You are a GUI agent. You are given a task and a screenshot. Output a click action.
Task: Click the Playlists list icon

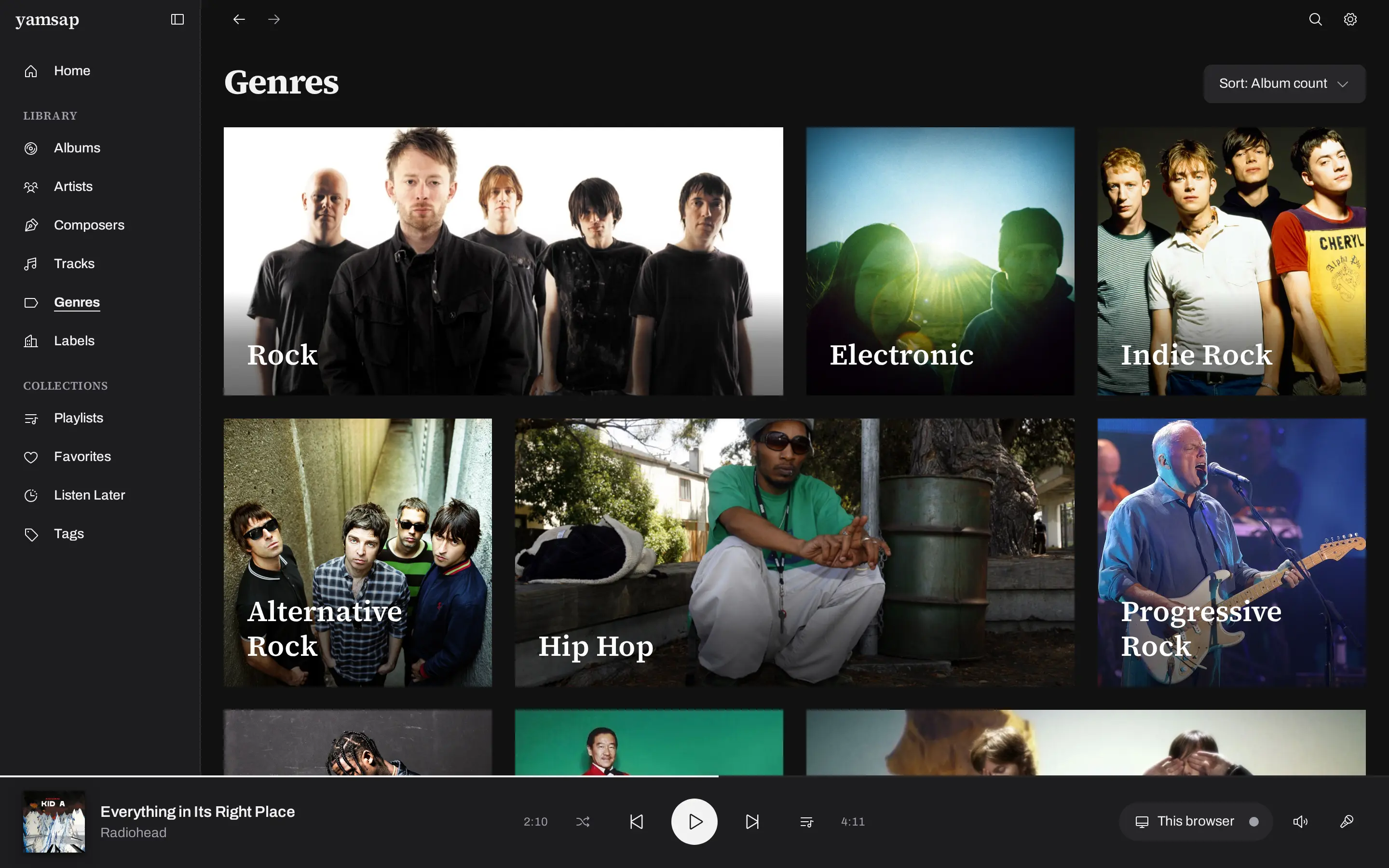(x=31, y=419)
